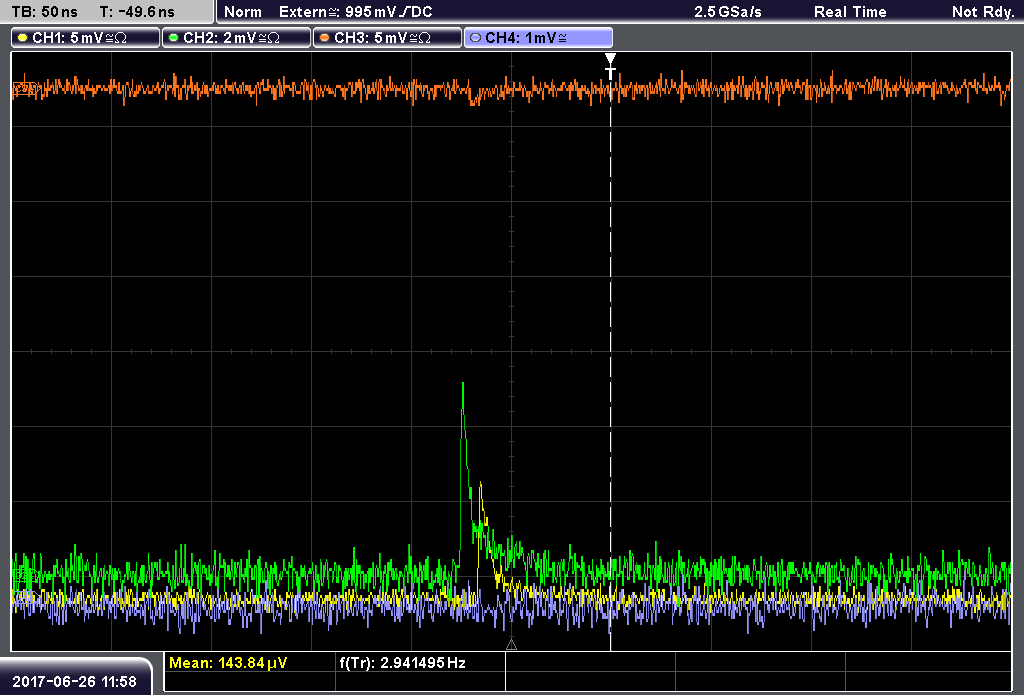
Task: Select the CH2: 2 mV channel tab
Action: pyautogui.click(x=236, y=38)
